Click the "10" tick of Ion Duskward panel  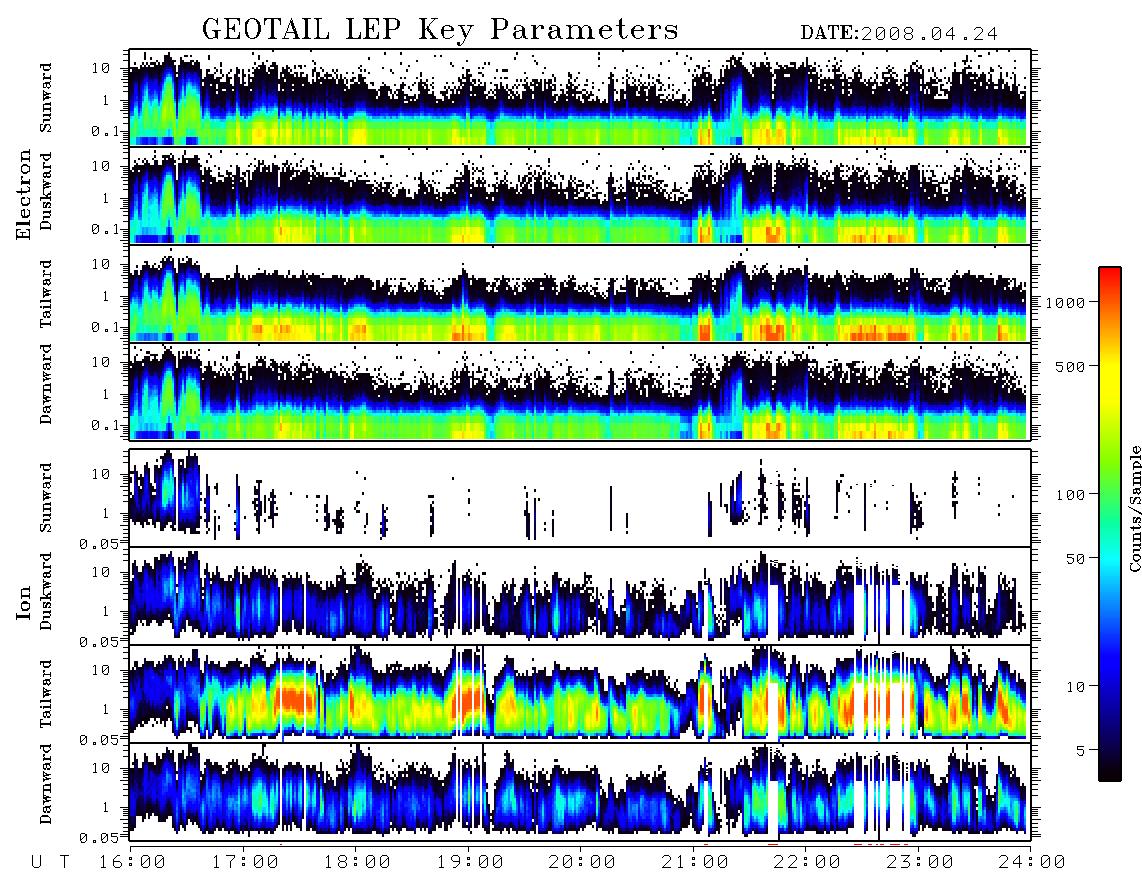(100, 572)
